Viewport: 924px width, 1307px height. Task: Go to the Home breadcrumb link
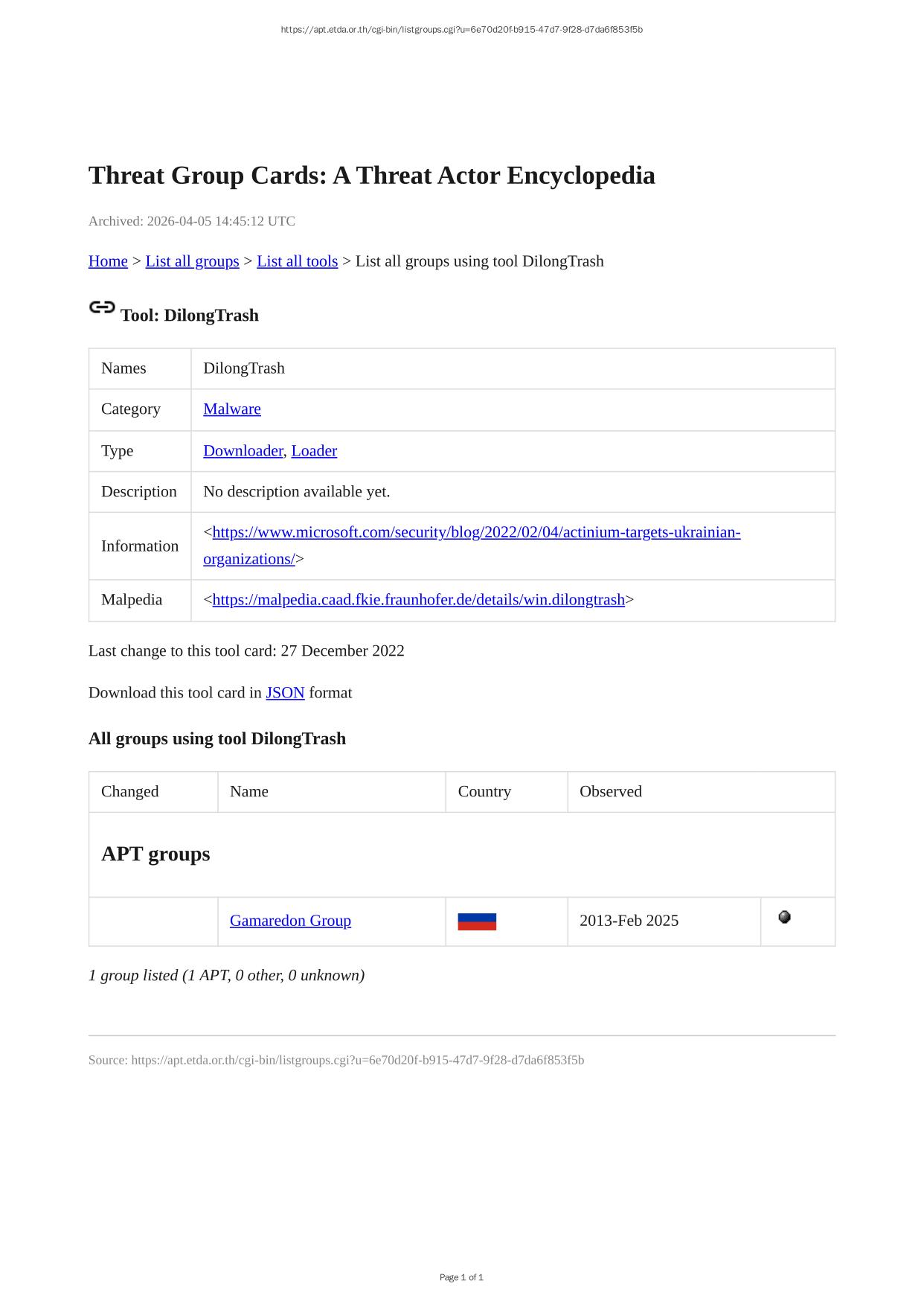108,261
